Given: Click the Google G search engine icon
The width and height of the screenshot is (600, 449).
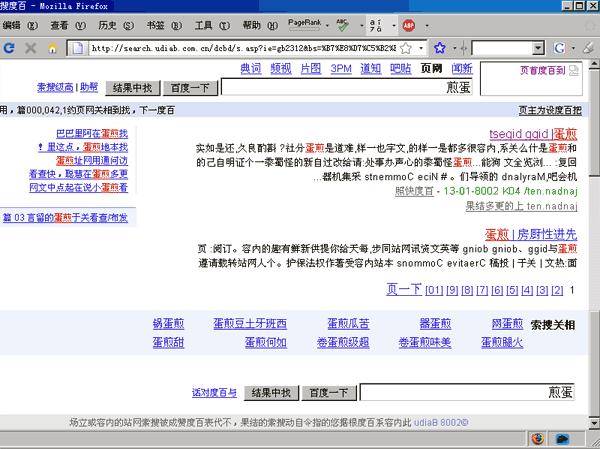Looking at the screenshot, I should click(559, 48).
